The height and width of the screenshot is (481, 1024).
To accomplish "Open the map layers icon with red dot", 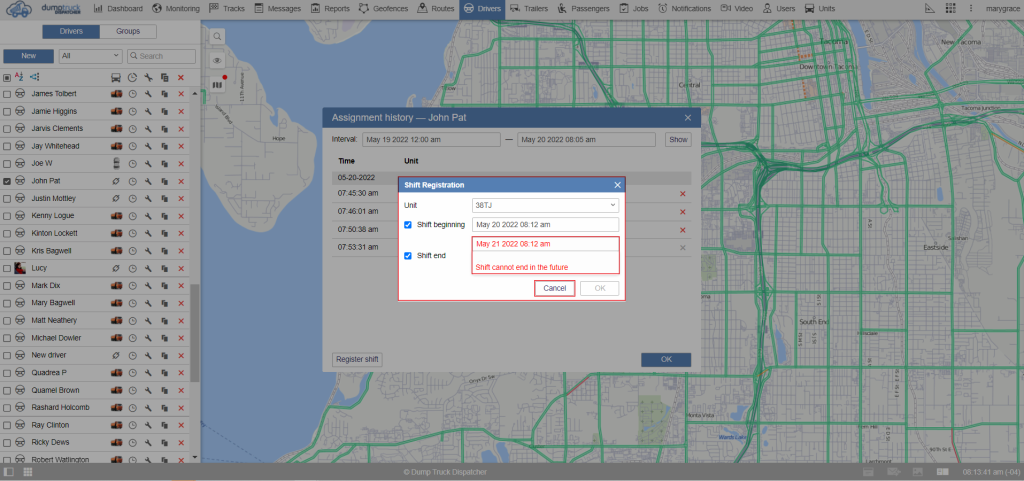I will 218,85.
